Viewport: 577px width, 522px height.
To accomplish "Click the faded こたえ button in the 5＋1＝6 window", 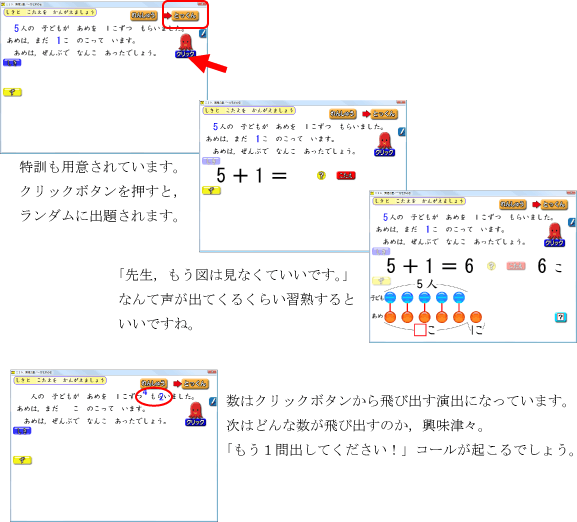I will pyautogui.click(x=516, y=266).
